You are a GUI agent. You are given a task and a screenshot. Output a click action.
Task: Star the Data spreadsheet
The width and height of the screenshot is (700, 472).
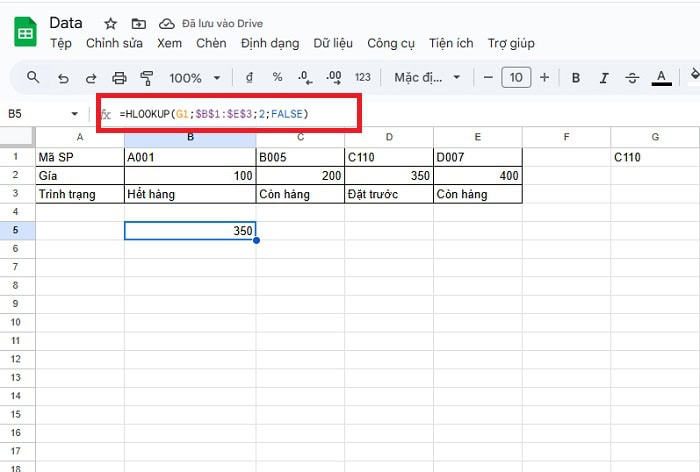tap(111, 22)
